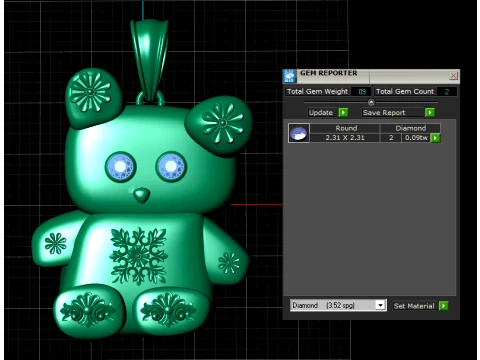Select the right diamond eye on the bear
The image size is (480, 360).
point(171,166)
